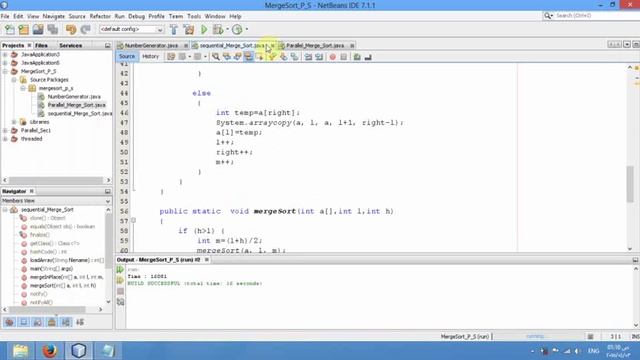Open the default config dropdown

(131, 29)
